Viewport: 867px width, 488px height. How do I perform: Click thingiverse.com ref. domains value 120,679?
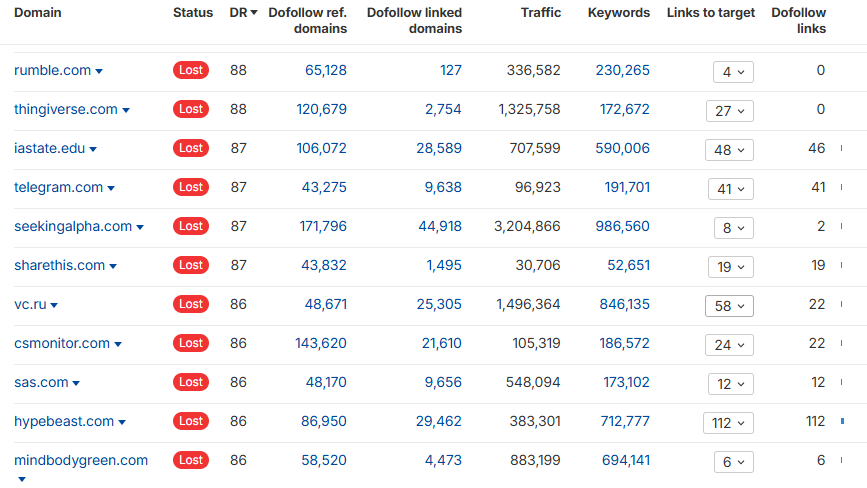(321, 109)
